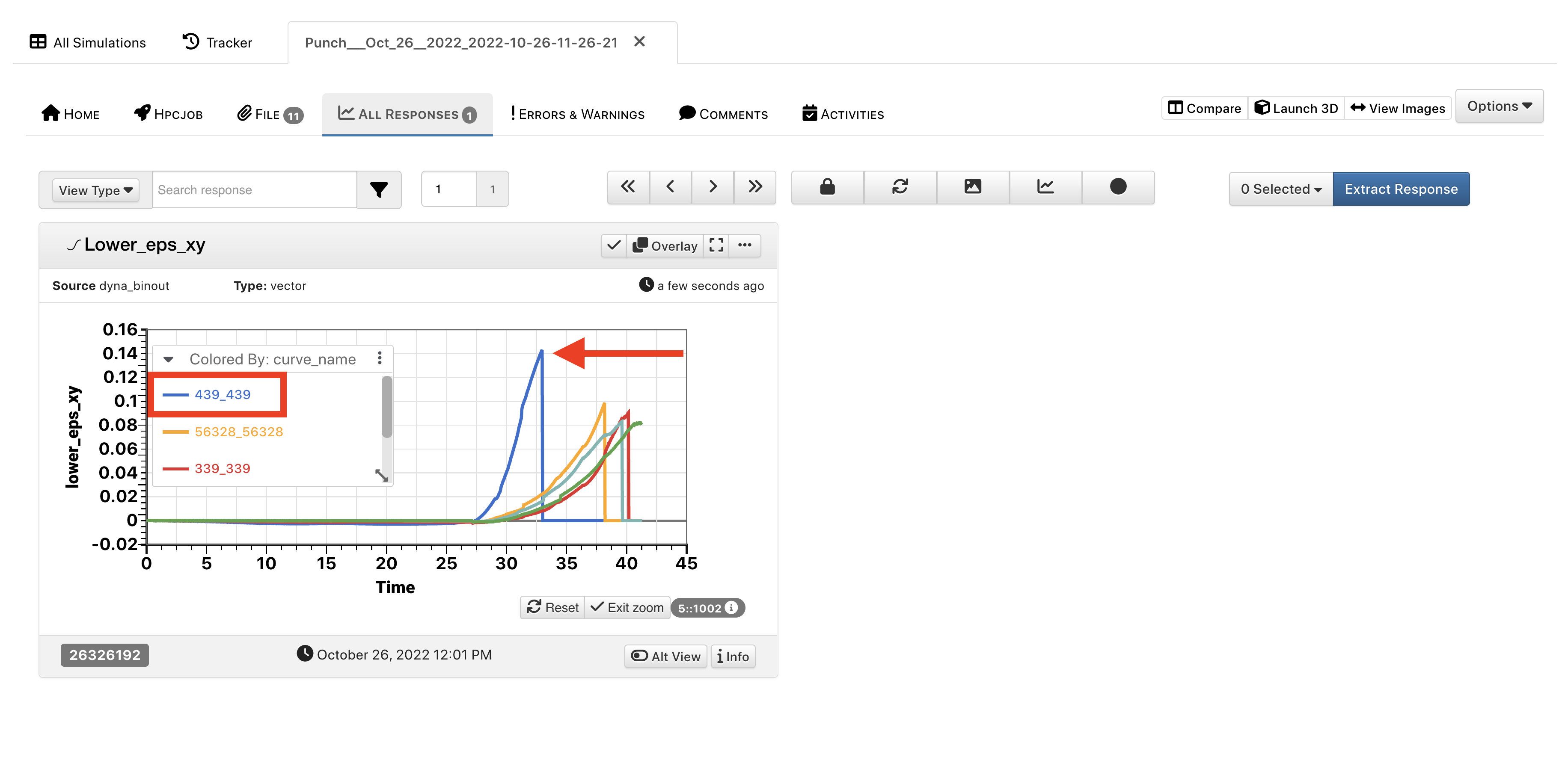
Task: Click the refresh responses icon
Action: click(900, 187)
